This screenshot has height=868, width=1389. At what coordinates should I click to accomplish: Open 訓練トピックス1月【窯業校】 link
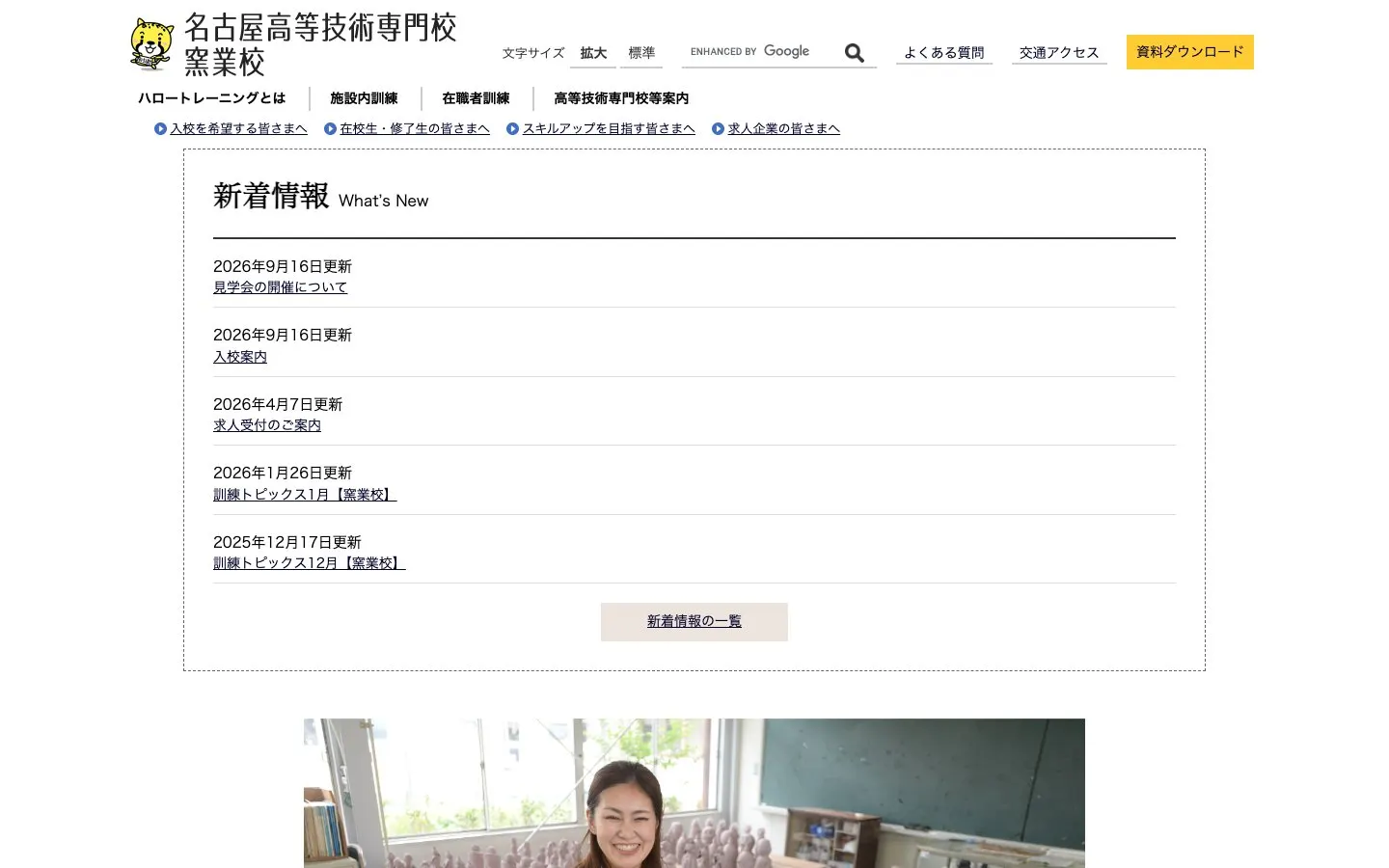tap(305, 495)
